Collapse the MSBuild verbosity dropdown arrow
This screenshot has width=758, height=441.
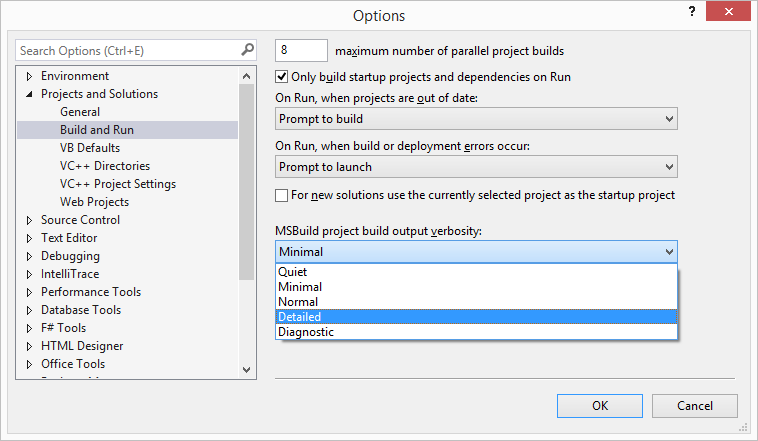pyautogui.click(x=668, y=252)
